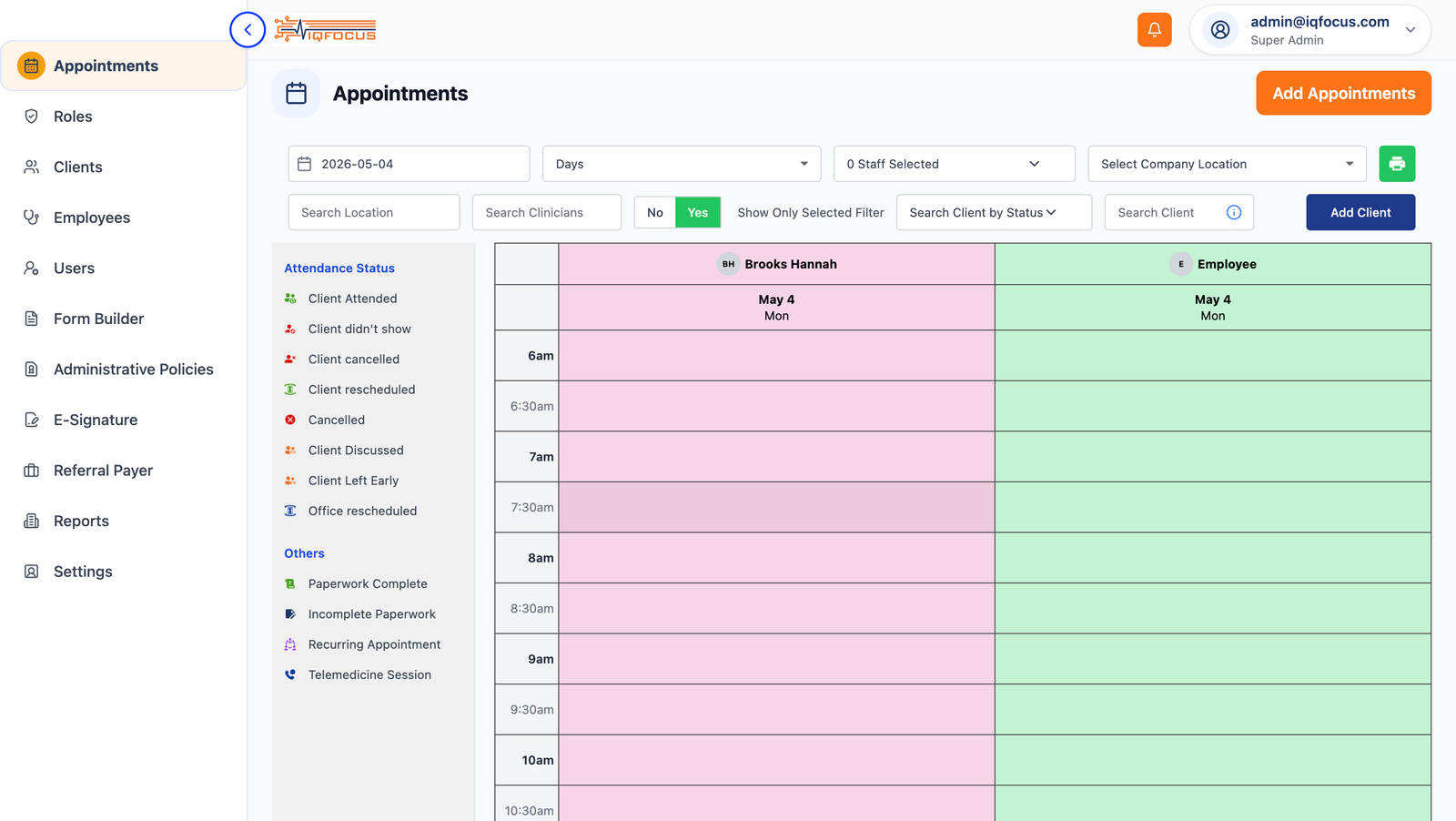The height and width of the screenshot is (821, 1456).
Task: Click the Telemedicine Session phone icon
Action: point(290,674)
